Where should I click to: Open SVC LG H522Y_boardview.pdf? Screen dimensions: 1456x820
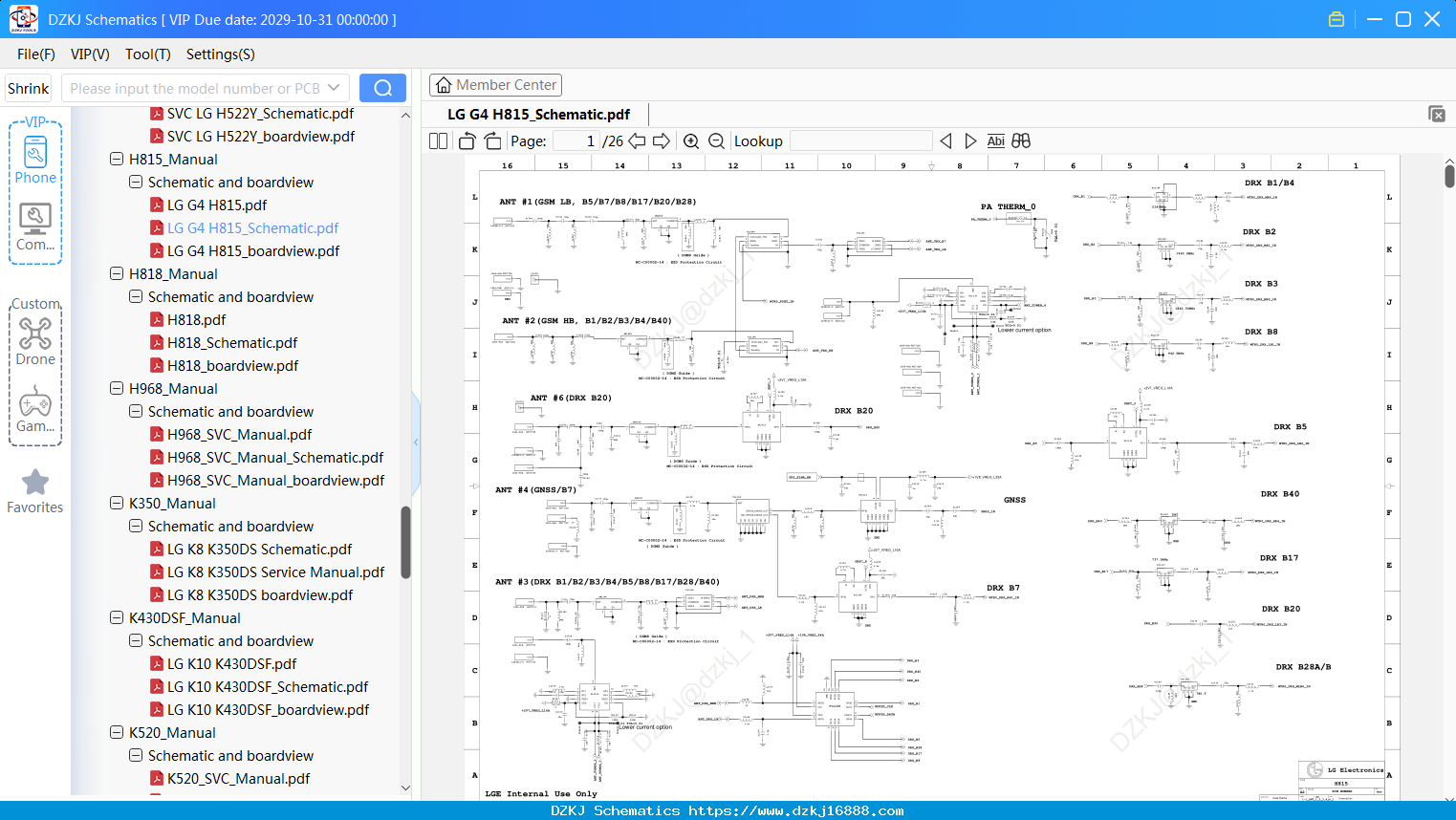(x=261, y=136)
